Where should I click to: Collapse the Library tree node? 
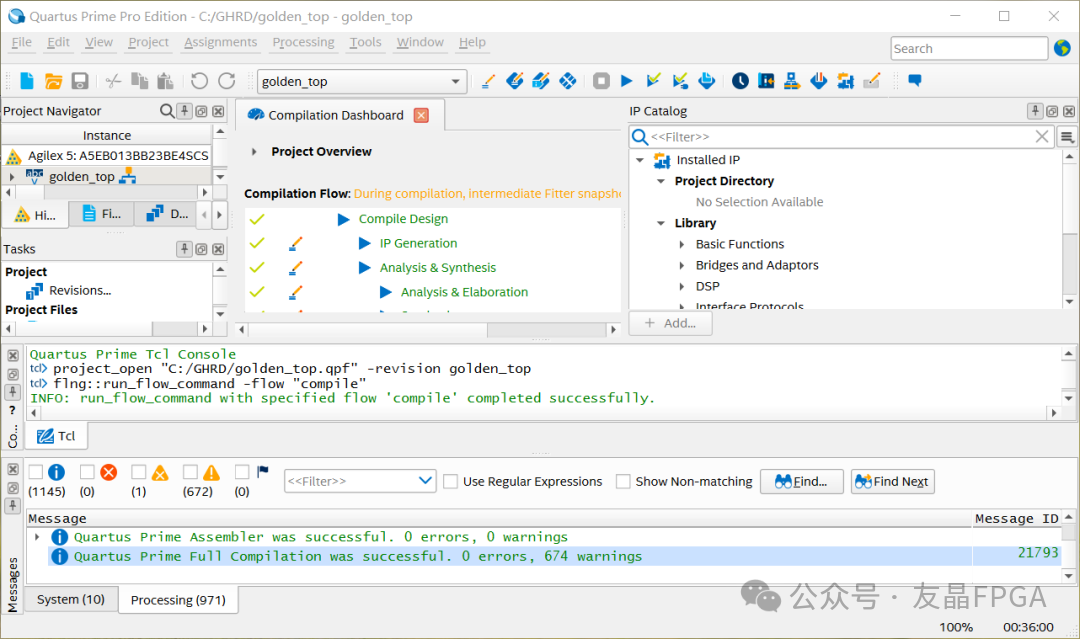(x=661, y=223)
